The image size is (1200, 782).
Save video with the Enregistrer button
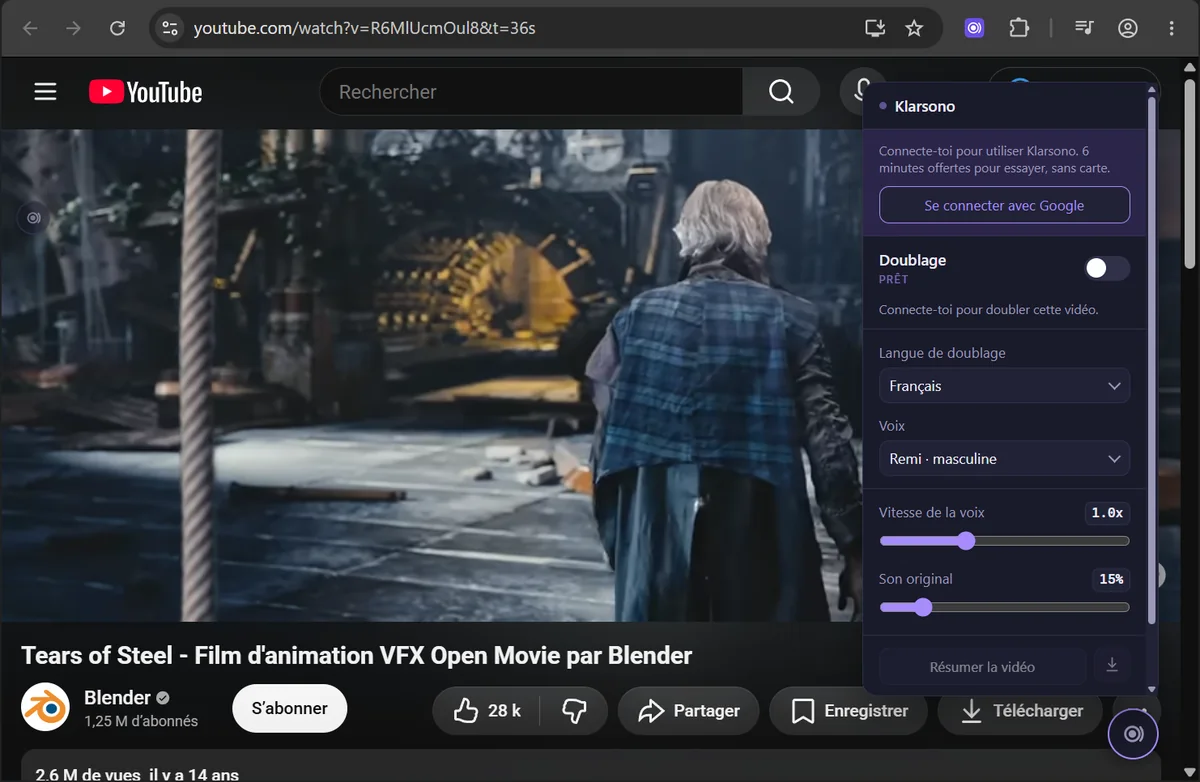point(848,711)
